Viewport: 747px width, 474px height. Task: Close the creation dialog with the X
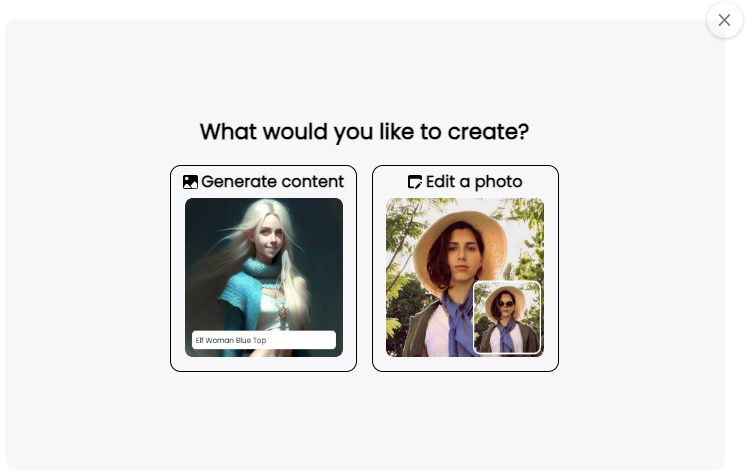(x=725, y=20)
